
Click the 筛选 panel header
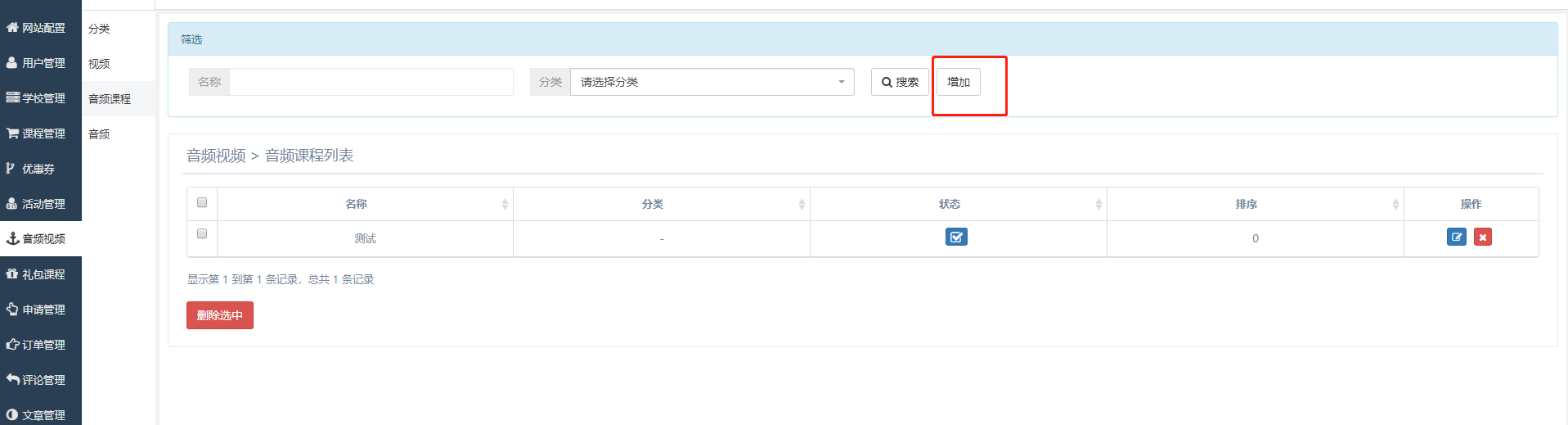[862, 39]
